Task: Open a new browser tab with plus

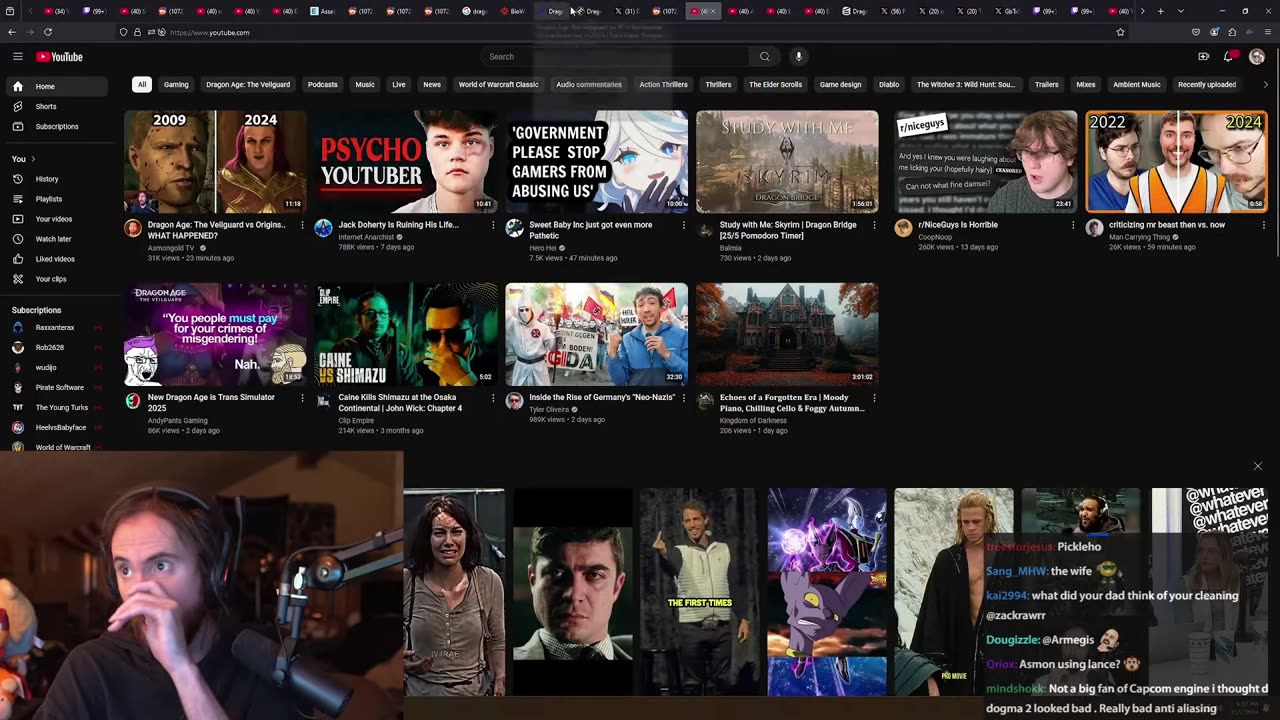Action: [1160, 11]
